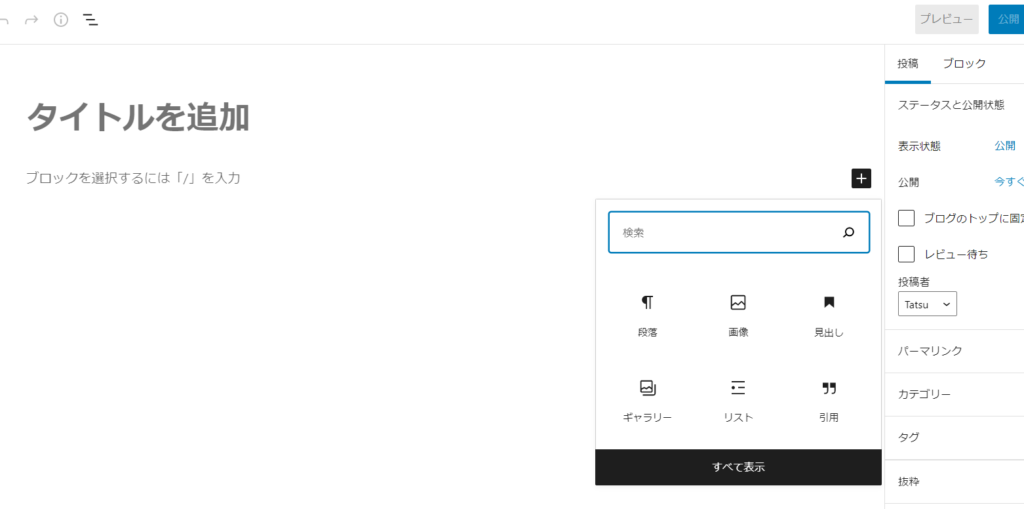Click the 検索 block search field
Viewport: 1024px width, 509px height.
pyautogui.click(x=725, y=232)
